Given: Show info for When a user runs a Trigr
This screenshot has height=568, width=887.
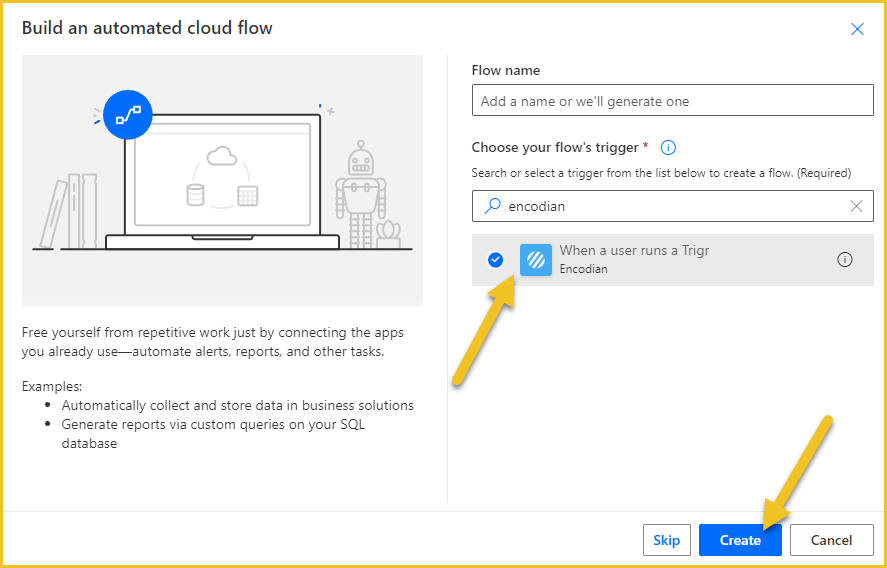Looking at the screenshot, I should pyautogui.click(x=844, y=260).
